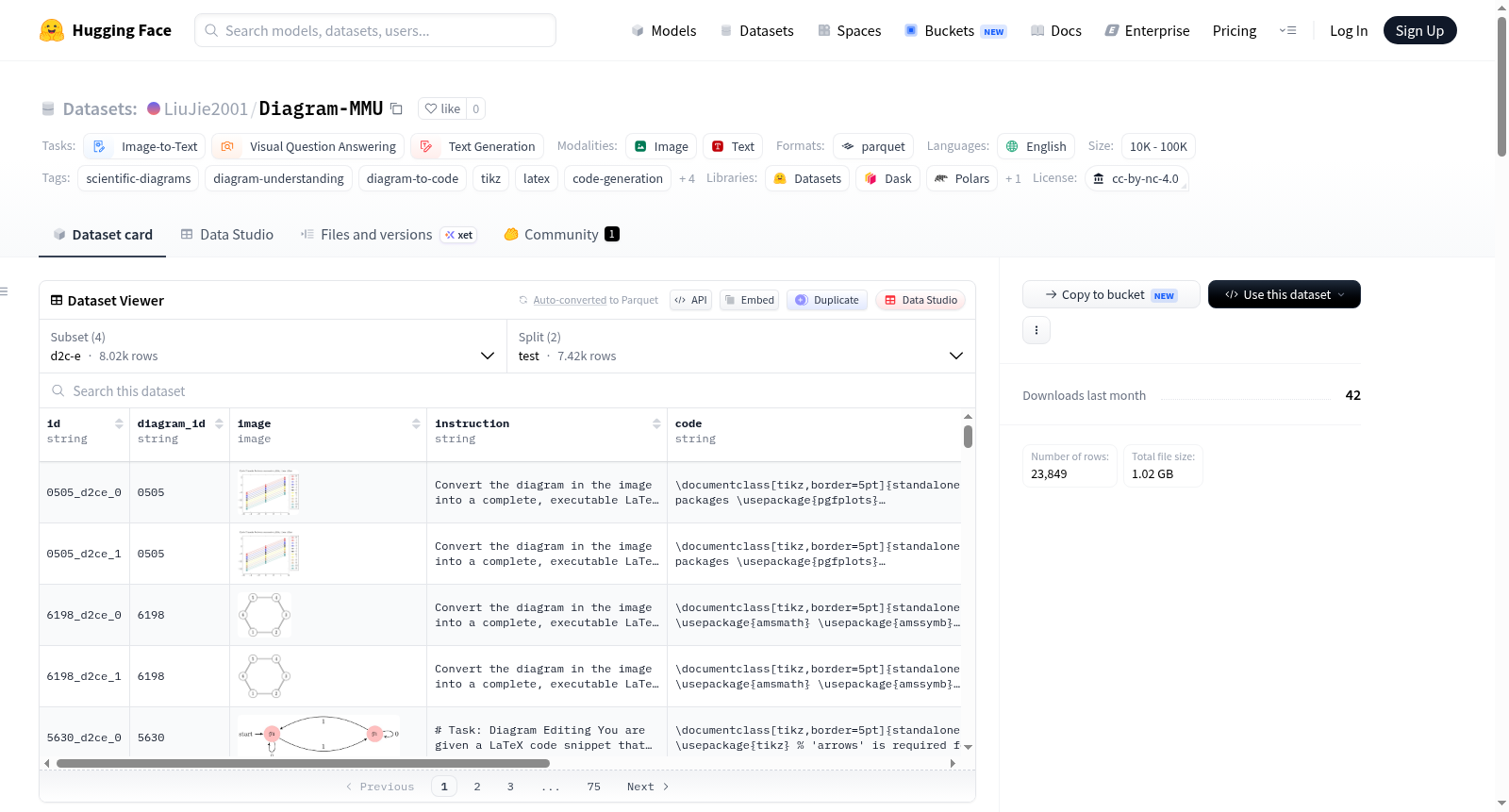Switch to the Data Studio tab
The image size is (1509, 812).
tap(226, 235)
